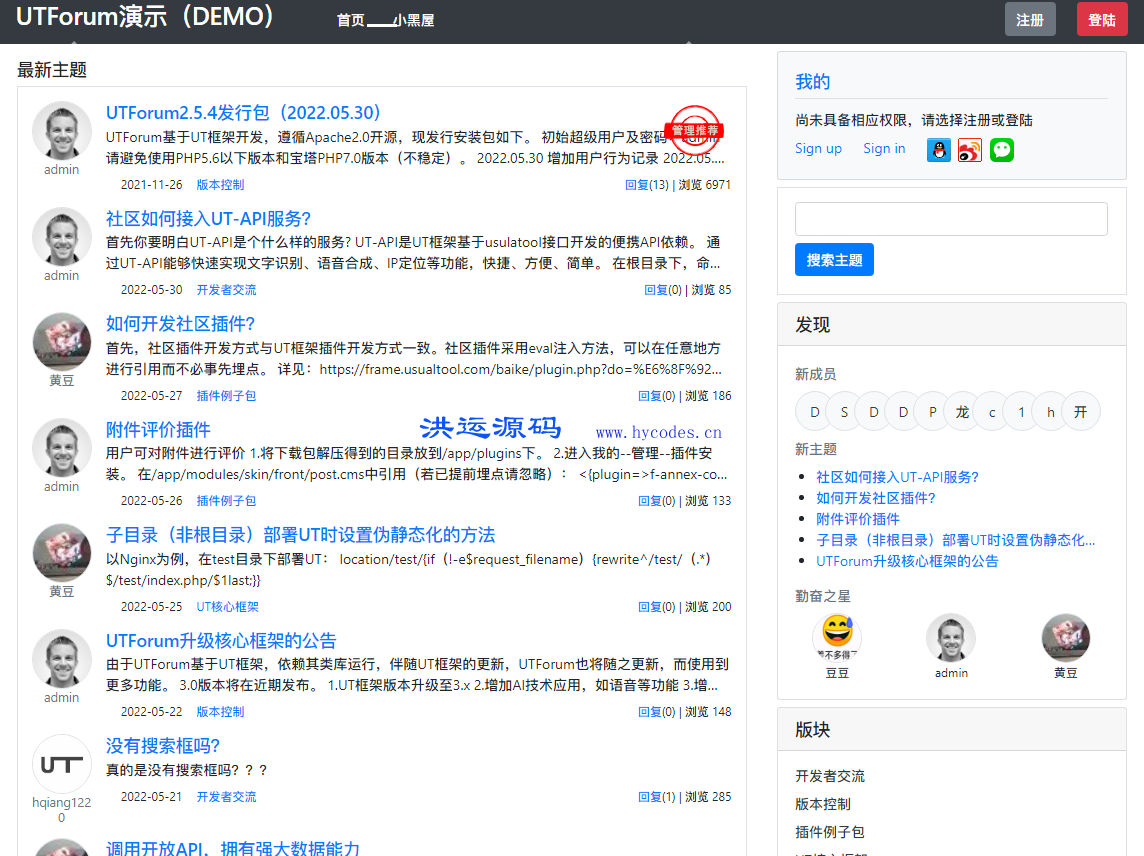Open post 如何开发社区插件? in main list

(180, 324)
